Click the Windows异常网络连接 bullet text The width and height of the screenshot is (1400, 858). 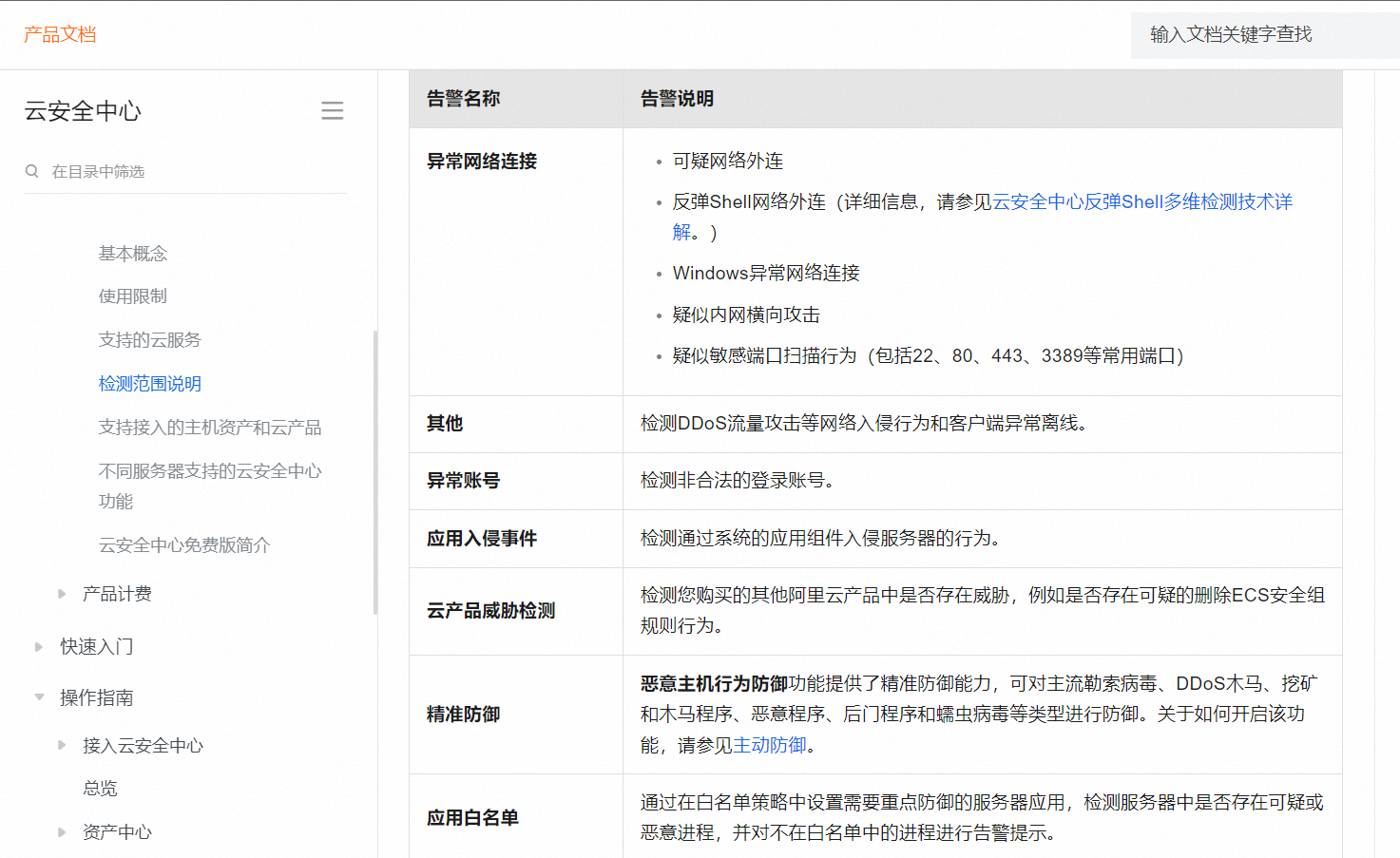pos(766,274)
